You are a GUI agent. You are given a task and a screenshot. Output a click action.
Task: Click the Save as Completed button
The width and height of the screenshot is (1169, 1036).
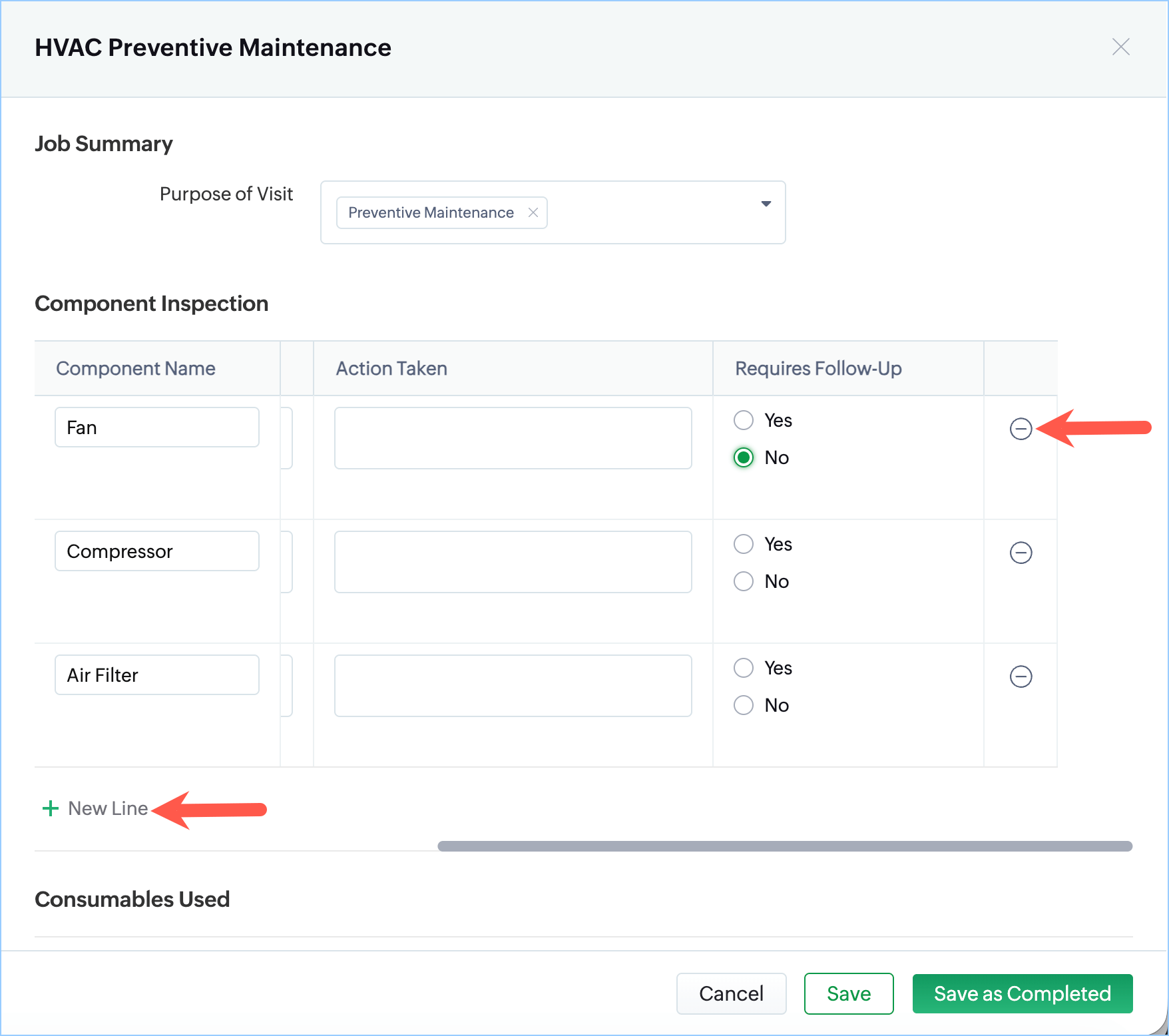pos(1022,993)
